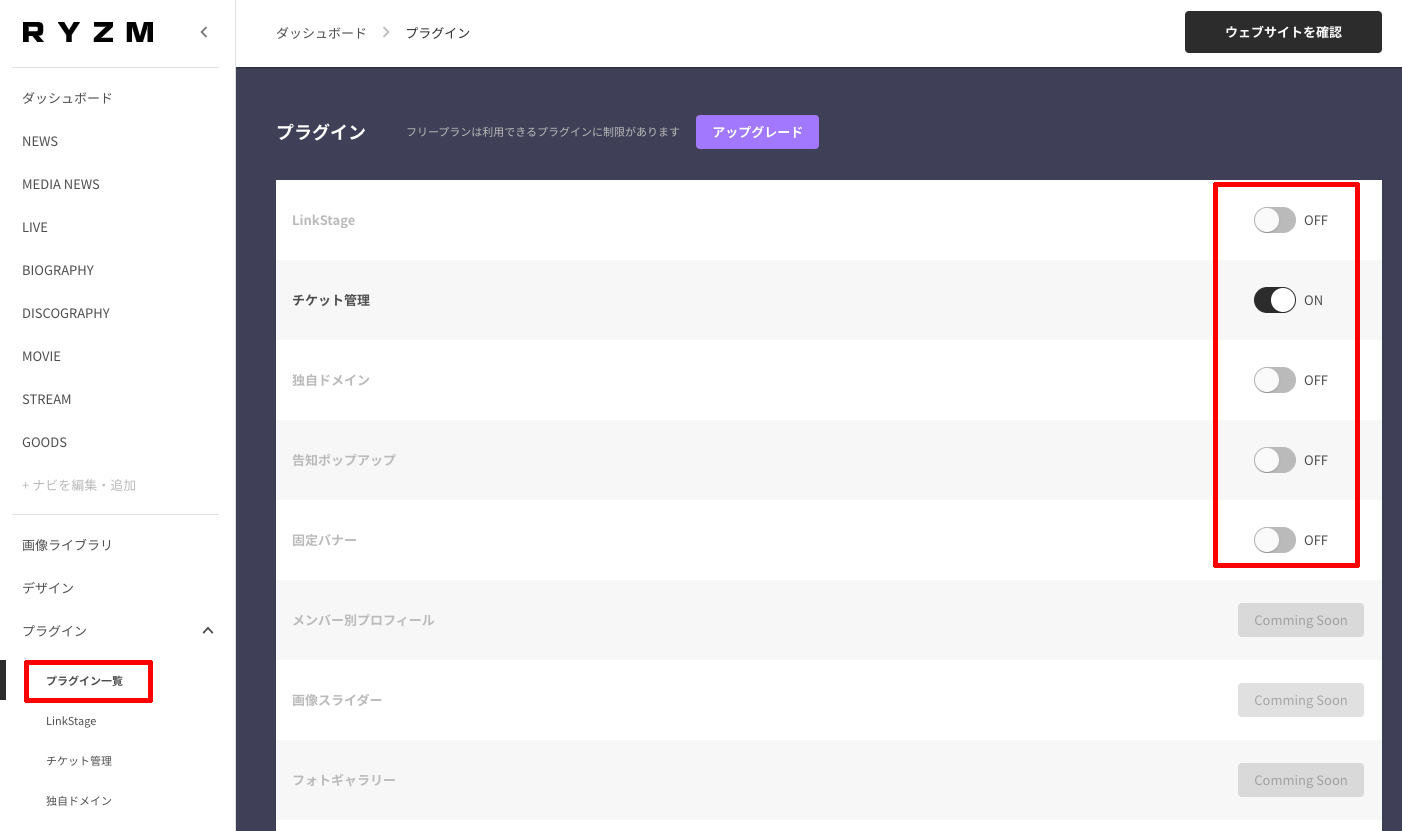The image size is (1402, 831).
Task: Click the 独自ドメイン row label in list
Action: pyautogui.click(x=331, y=380)
